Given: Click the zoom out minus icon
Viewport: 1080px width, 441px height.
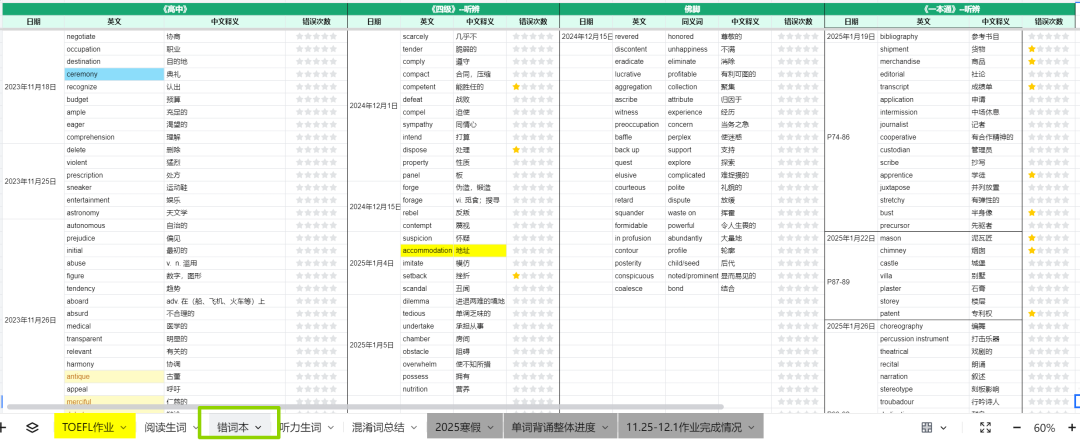Looking at the screenshot, I should 1017,427.
